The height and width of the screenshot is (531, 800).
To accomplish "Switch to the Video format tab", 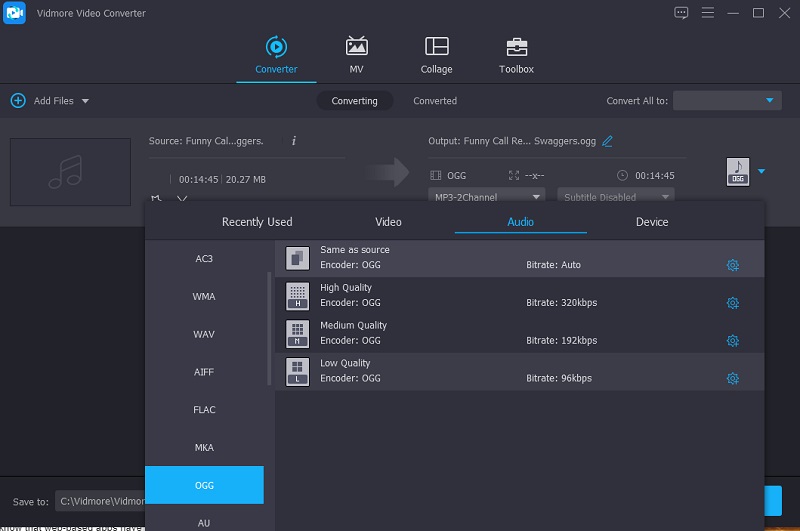I will 388,222.
